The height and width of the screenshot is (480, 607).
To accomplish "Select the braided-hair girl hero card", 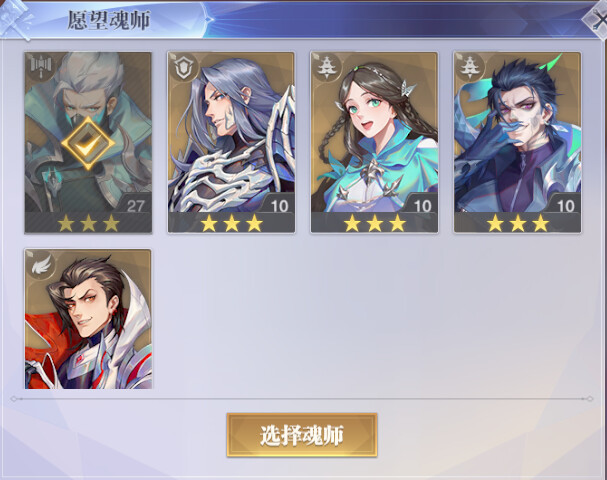I will 374,142.
